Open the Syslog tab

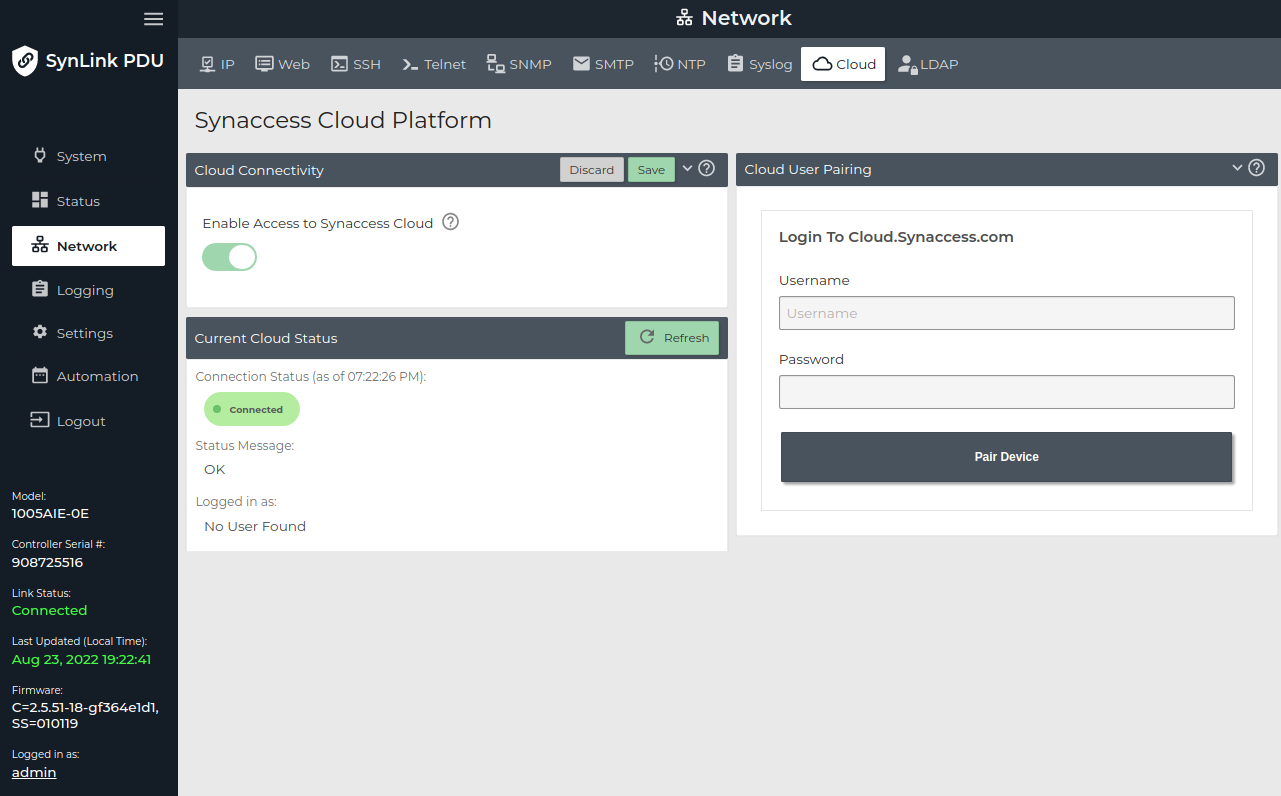[x=759, y=64]
